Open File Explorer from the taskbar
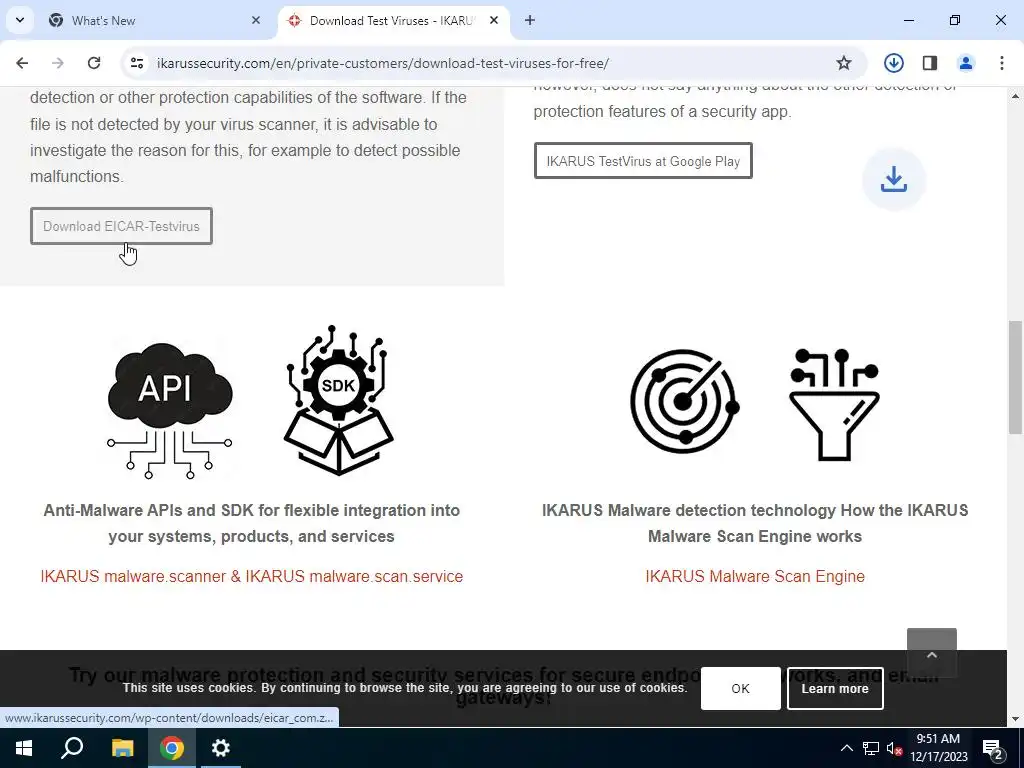The height and width of the screenshot is (768, 1024). click(x=122, y=748)
